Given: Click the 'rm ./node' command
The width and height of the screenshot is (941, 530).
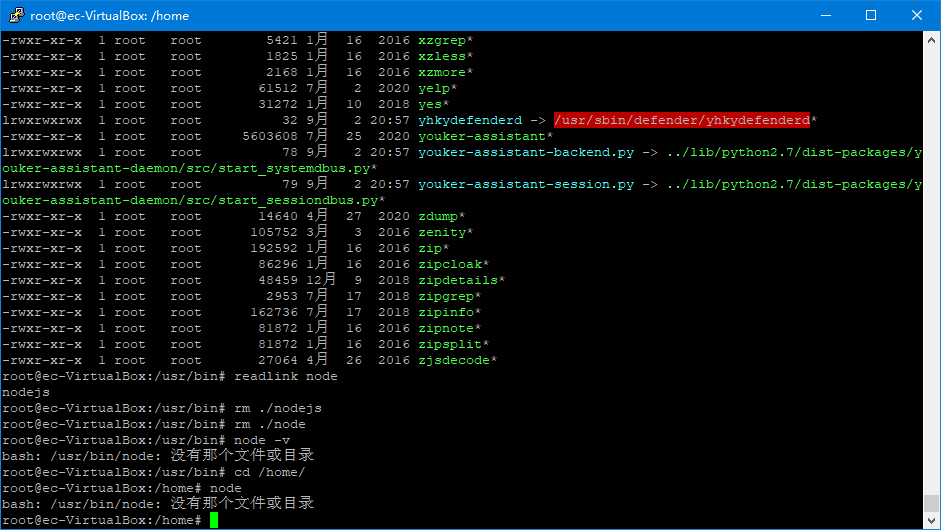Looking at the screenshot, I should pyautogui.click(x=269, y=424).
